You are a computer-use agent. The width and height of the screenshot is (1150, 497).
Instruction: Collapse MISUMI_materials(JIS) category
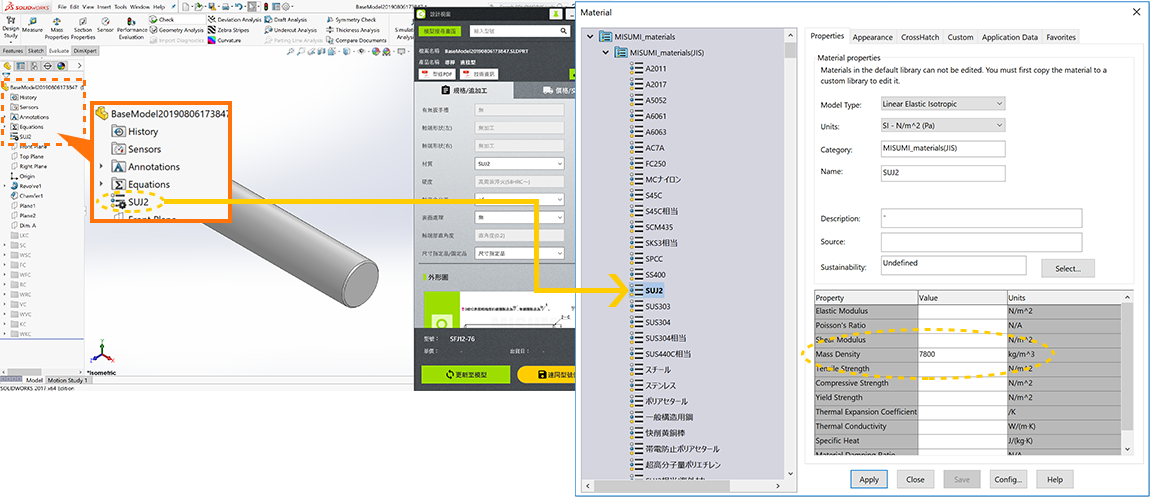coord(605,52)
